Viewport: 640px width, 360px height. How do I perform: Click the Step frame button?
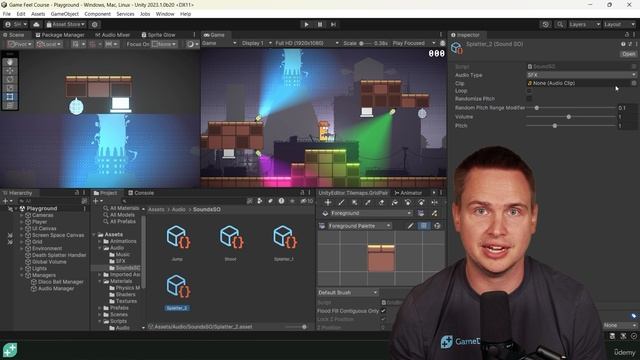click(x=333, y=24)
